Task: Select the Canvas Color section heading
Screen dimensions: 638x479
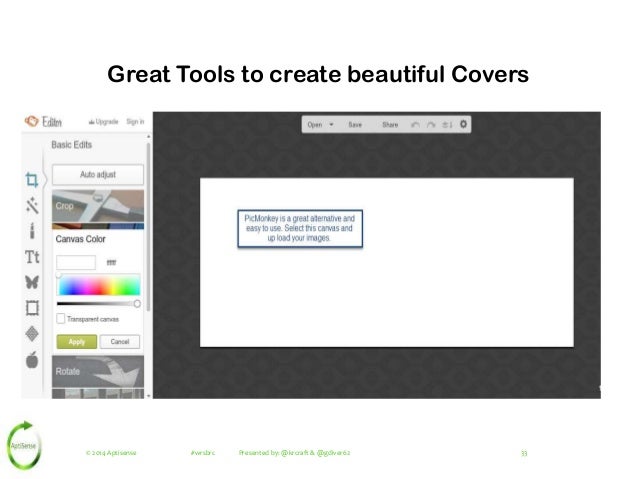Action: point(81,239)
